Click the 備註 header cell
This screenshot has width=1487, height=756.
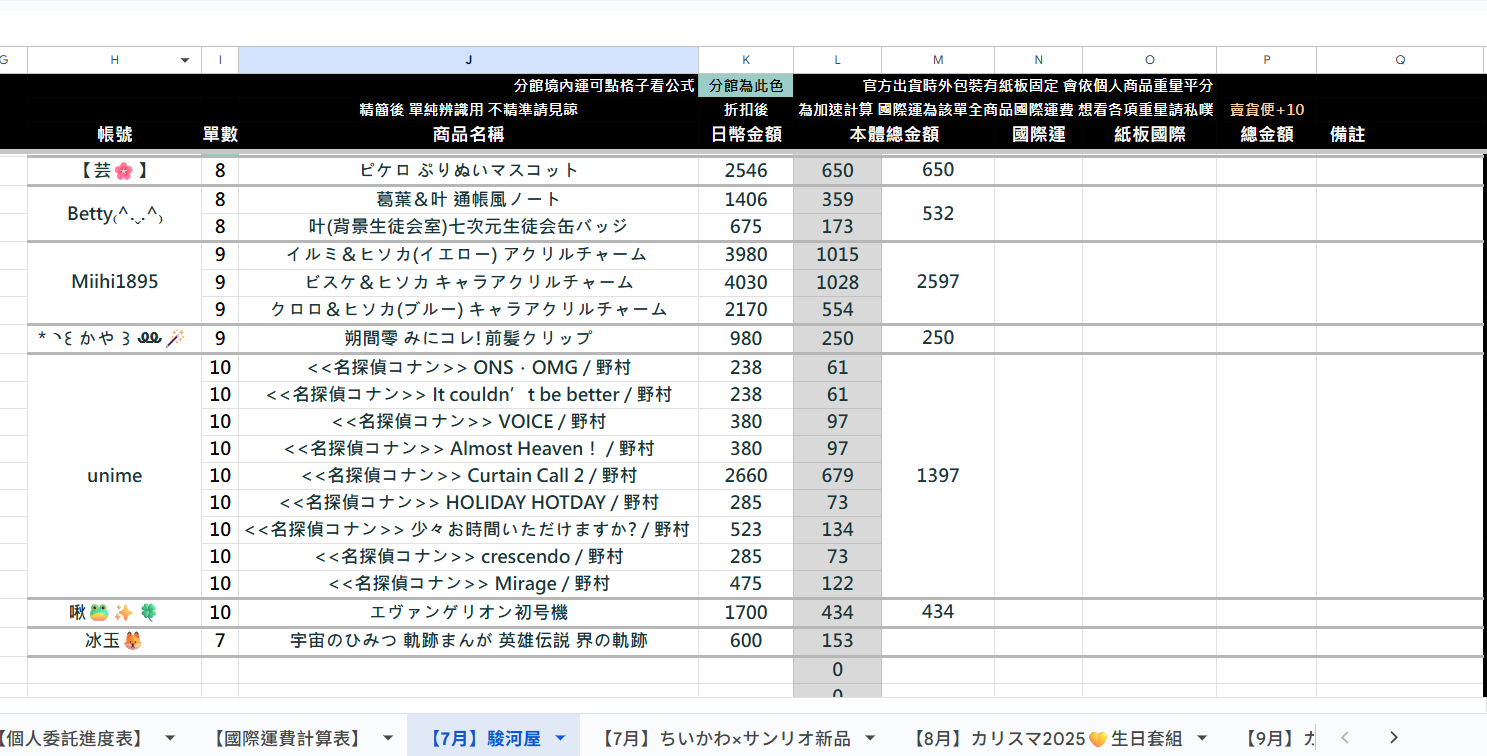click(x=1347, y=134)
